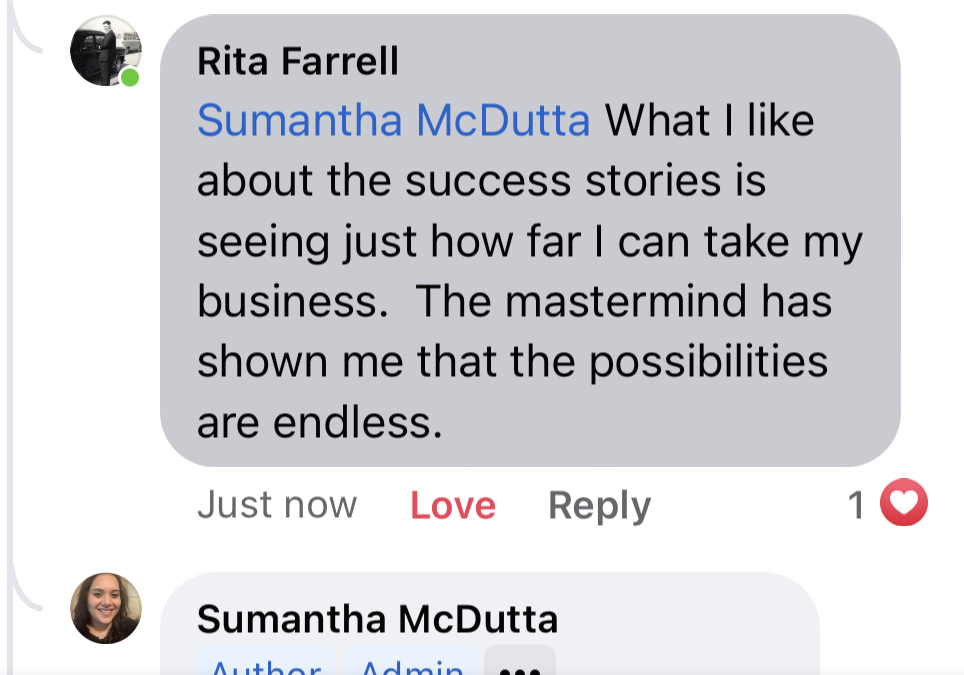Click the bold Sumantha McDutta commenter name
Viewport: 964px width, 675px height.
coord(377,619)
